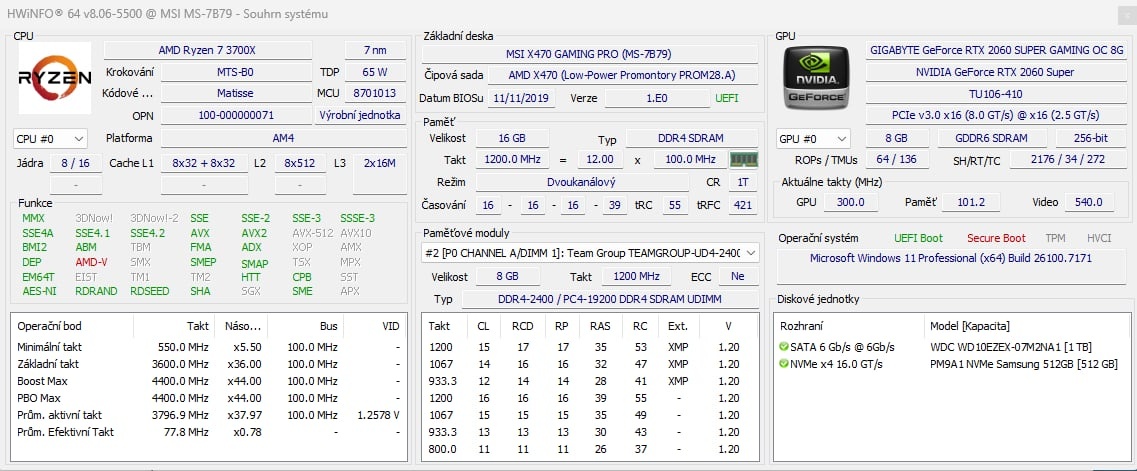1137x471 pixels.
Task: Click the 8x32 + 8x32 L1 cache value
Action: [x=204, y=163]
